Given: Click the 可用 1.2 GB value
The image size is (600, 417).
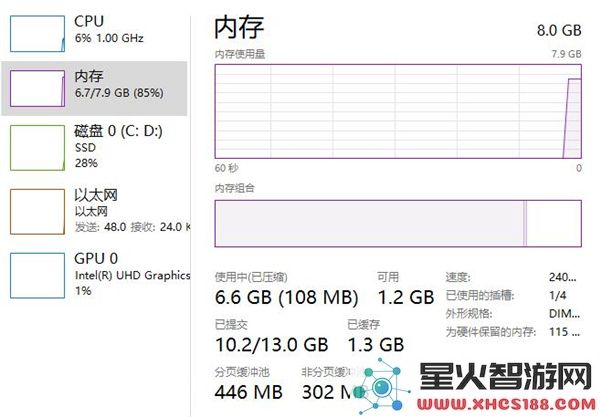Looking at the screenshot, I should 406,297.
